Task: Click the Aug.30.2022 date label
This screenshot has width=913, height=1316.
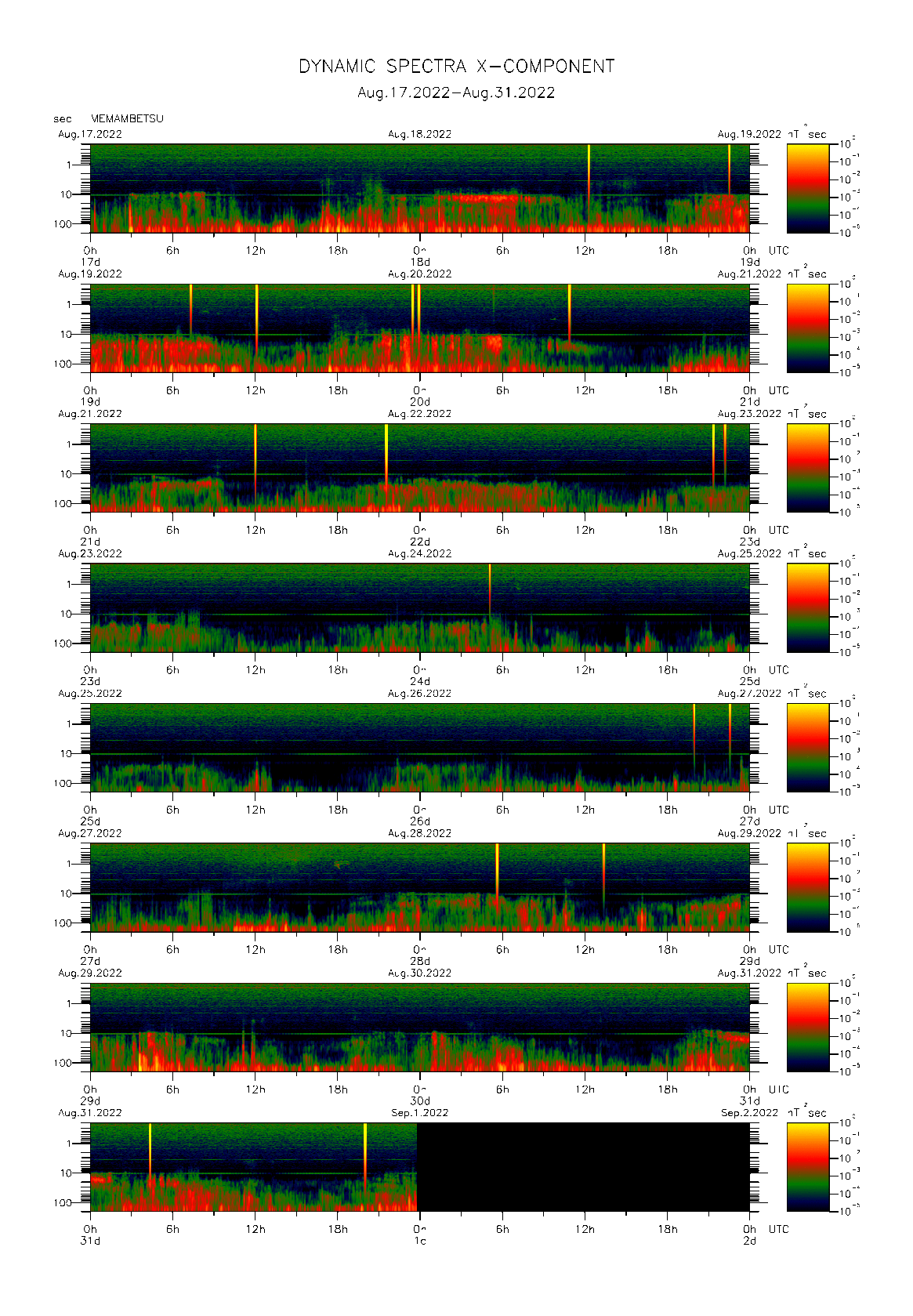Action: click(x=420, y=973)
